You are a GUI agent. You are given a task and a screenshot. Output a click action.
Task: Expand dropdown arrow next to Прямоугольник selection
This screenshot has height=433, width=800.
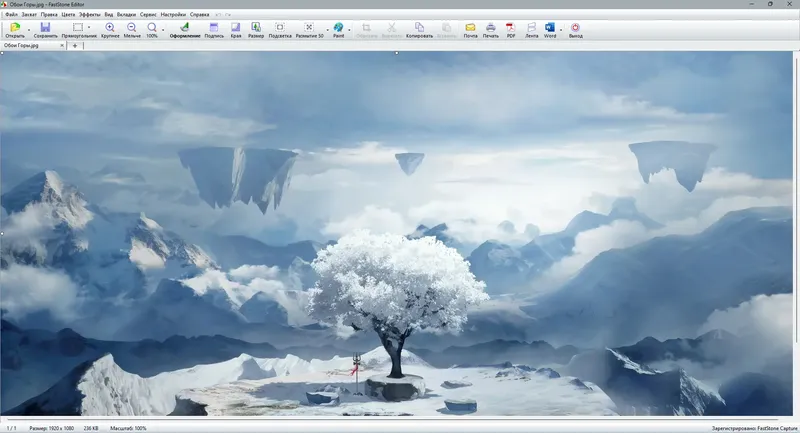tap(89, 28)
